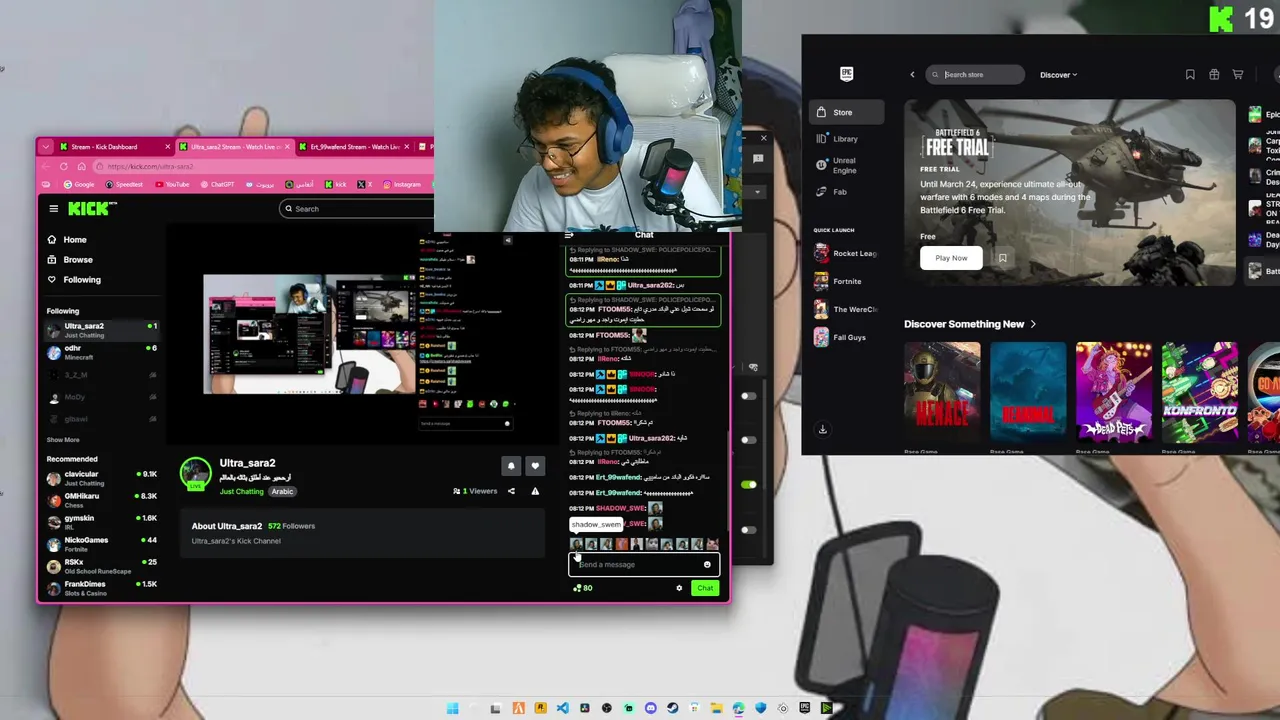Open Epic wishlist bookmark icon
The height and width of the screenshot is (720, 1280).
tap(1190, 75)
